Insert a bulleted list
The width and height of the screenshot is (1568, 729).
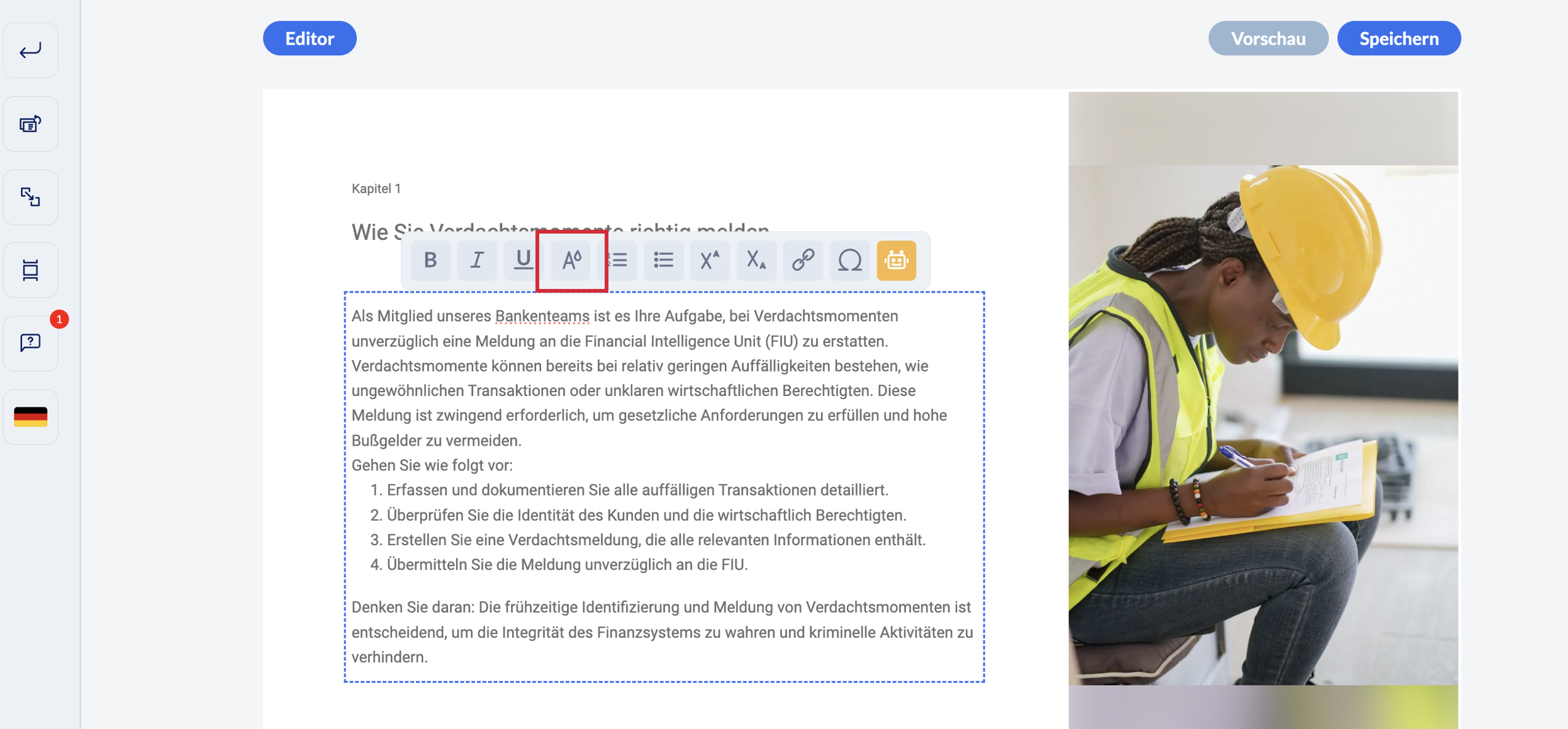pos(663,260)
